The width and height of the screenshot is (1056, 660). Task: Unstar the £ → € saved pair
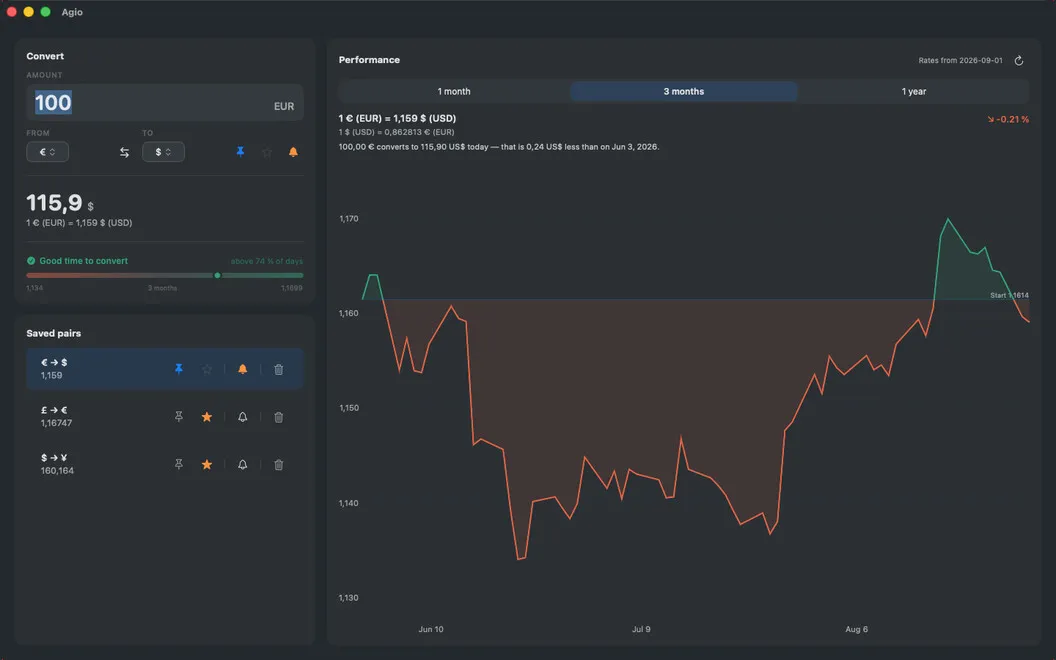(x=207, y=417)
